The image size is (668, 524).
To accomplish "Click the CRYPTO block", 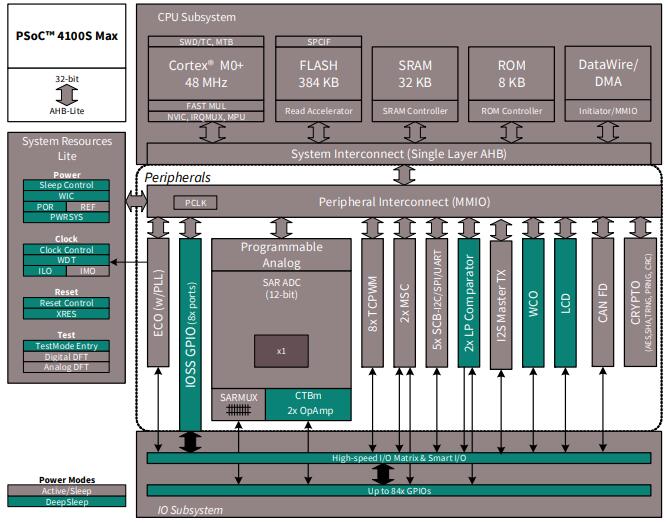I will 640,302.
